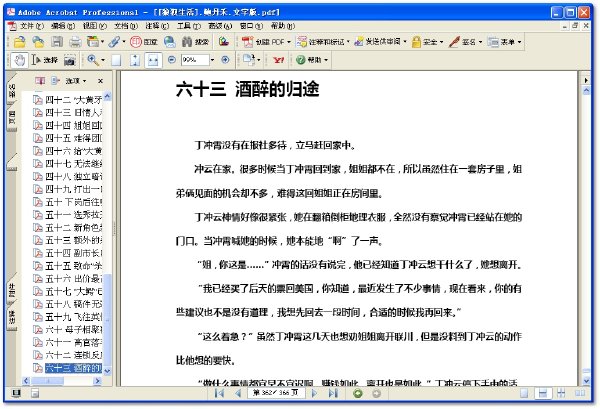Click the Fit Page icon
Image resolution: width=600 pixels, height=409 pixels.
(135, 60)
